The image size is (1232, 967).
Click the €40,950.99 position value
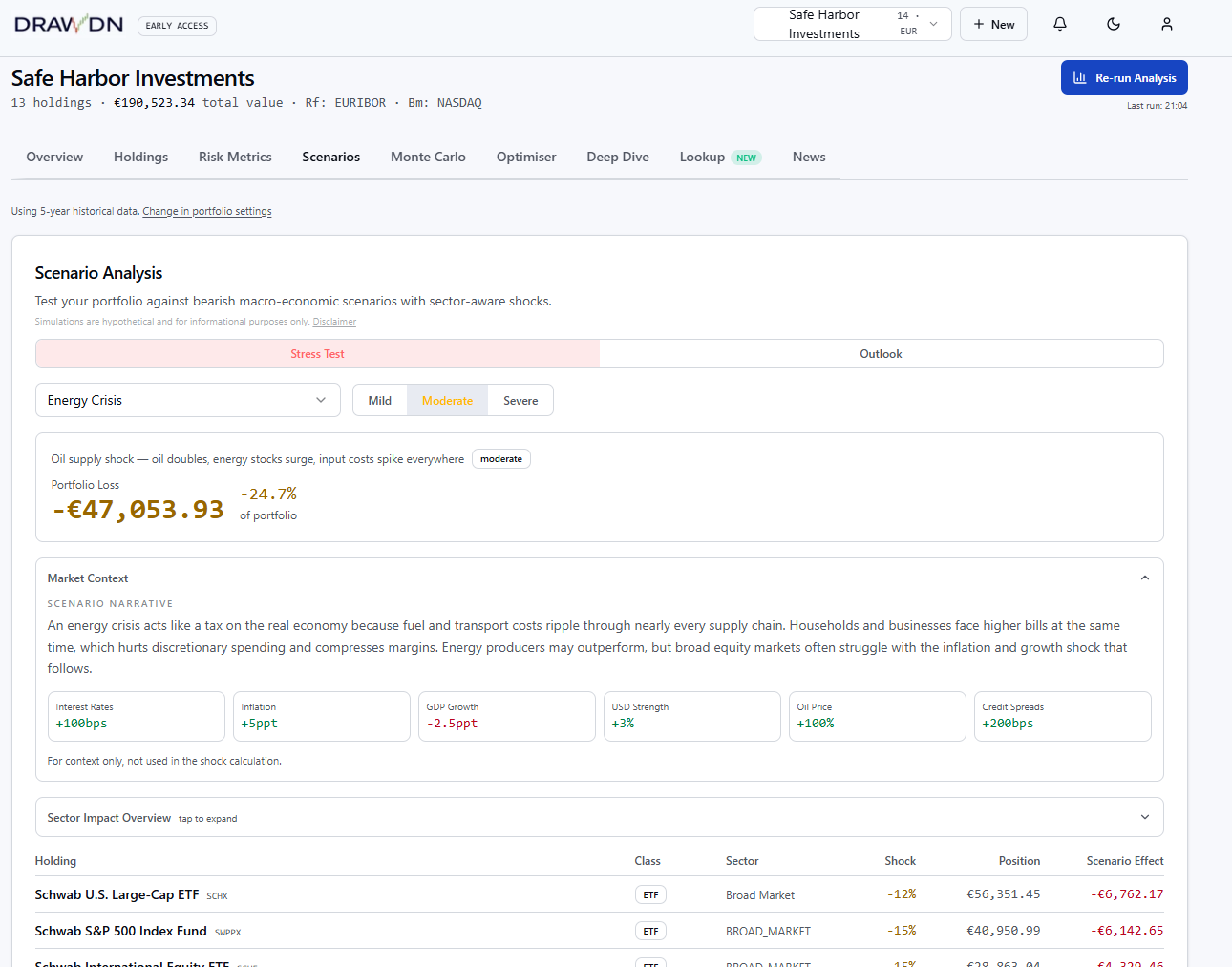(x=1004, y=931)
